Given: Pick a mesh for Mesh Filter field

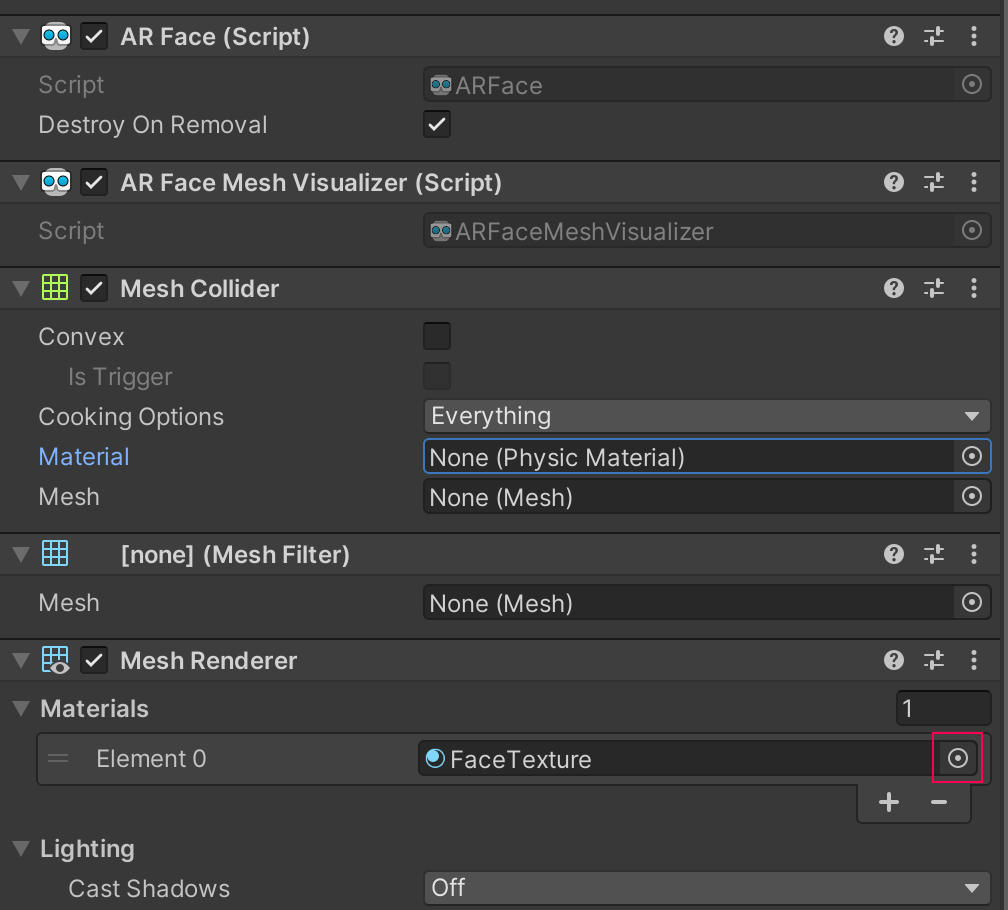Looking at the screenshot, I should tap(971, 603).
